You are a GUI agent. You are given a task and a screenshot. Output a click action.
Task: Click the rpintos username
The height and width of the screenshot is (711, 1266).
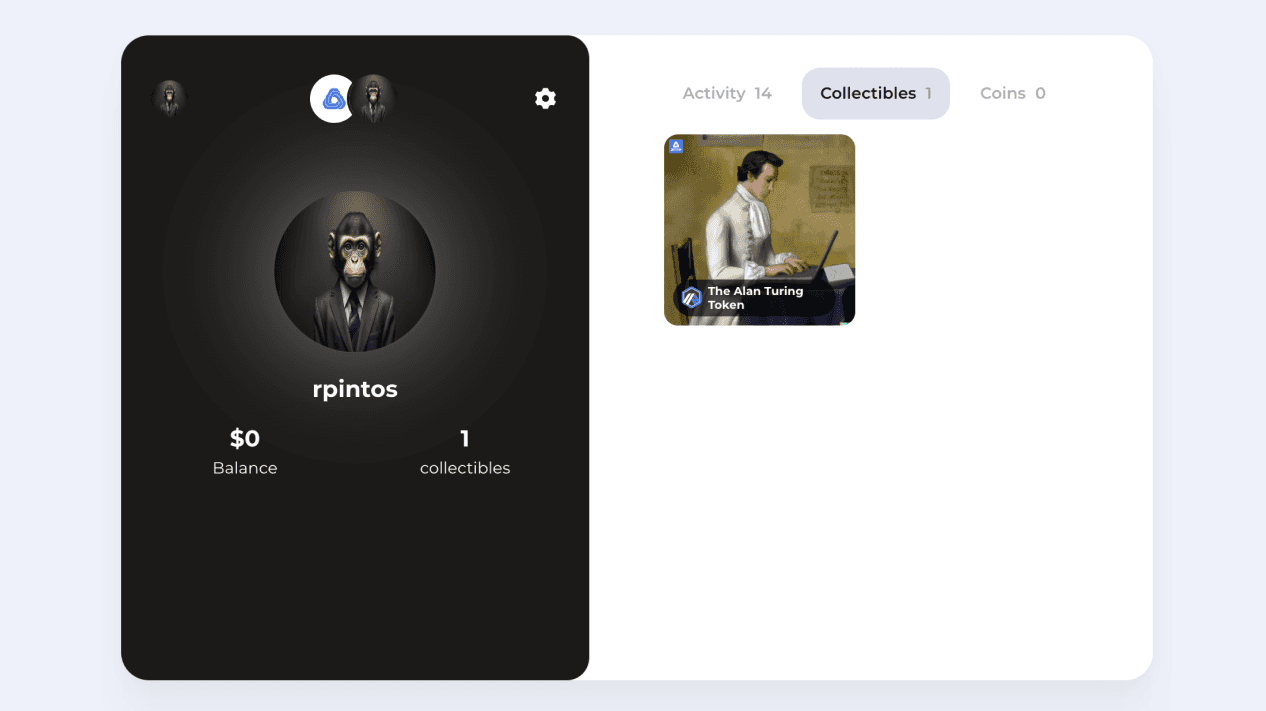click(355, 389)
